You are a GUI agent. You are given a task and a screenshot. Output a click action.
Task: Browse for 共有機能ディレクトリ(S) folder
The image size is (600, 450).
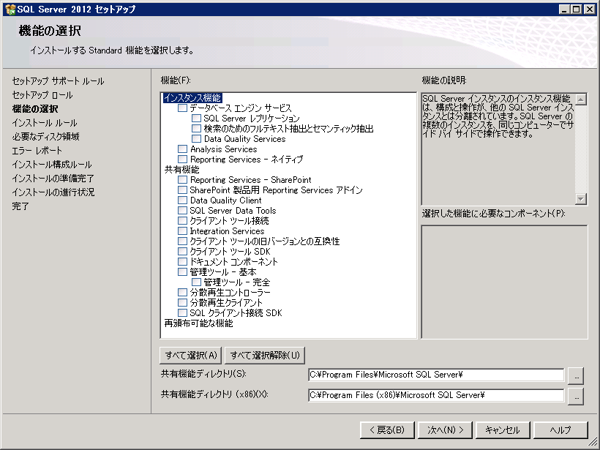coord(576,375)
